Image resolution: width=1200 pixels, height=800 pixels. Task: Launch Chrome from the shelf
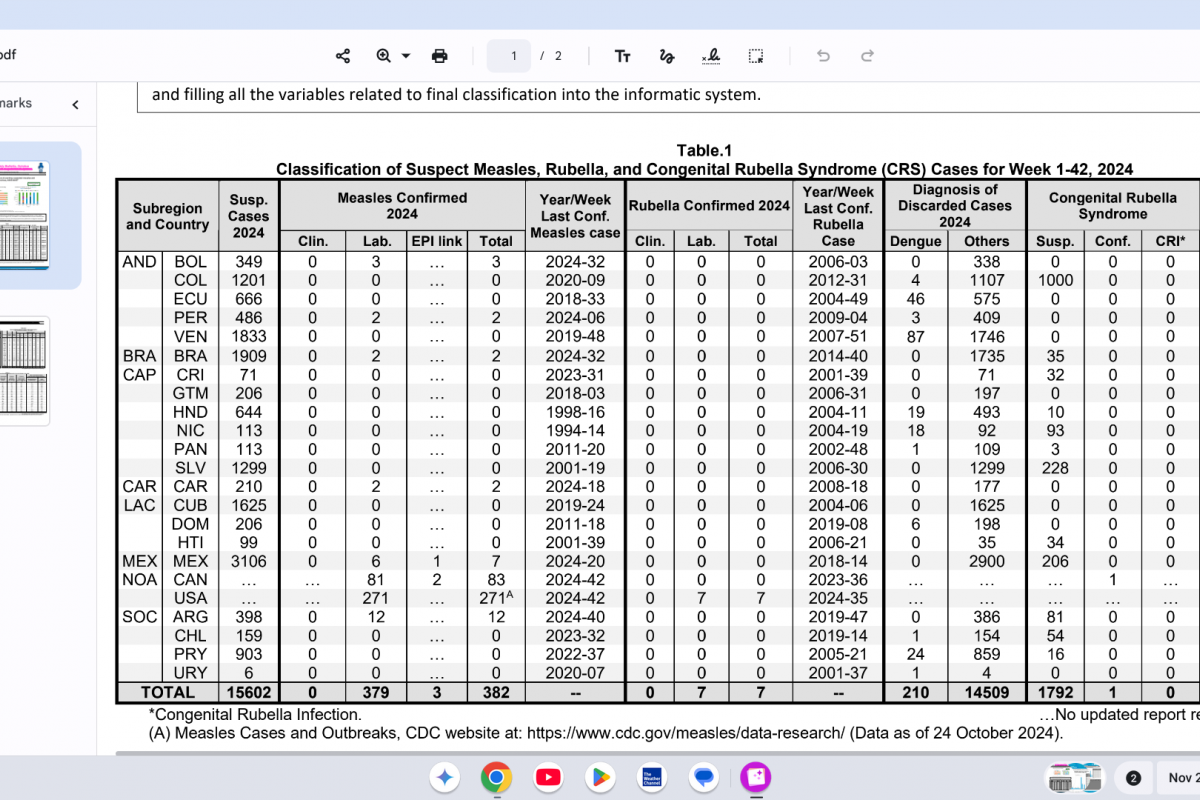tap(496, 777)
